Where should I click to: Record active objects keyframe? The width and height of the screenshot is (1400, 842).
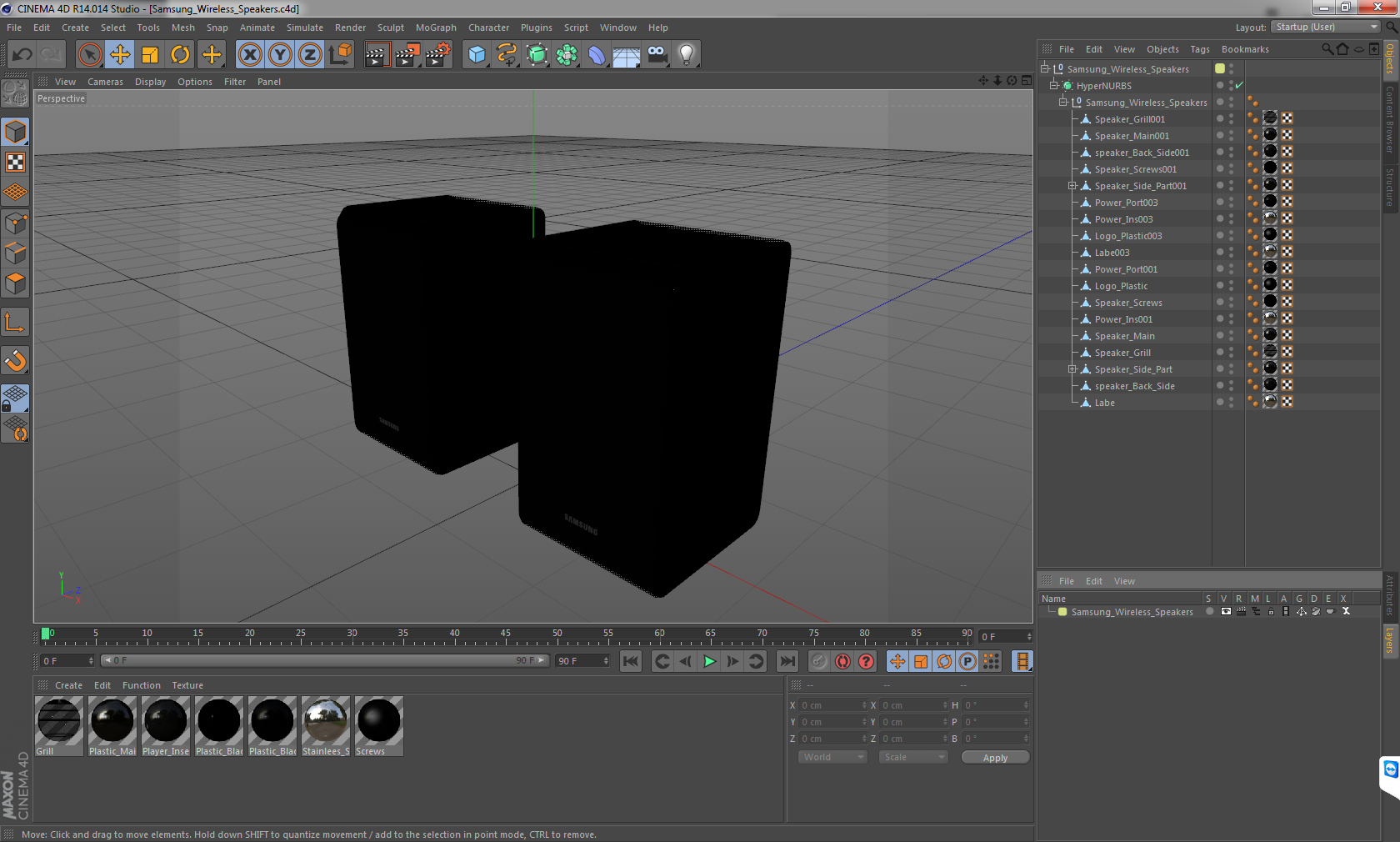pos(820,661)
